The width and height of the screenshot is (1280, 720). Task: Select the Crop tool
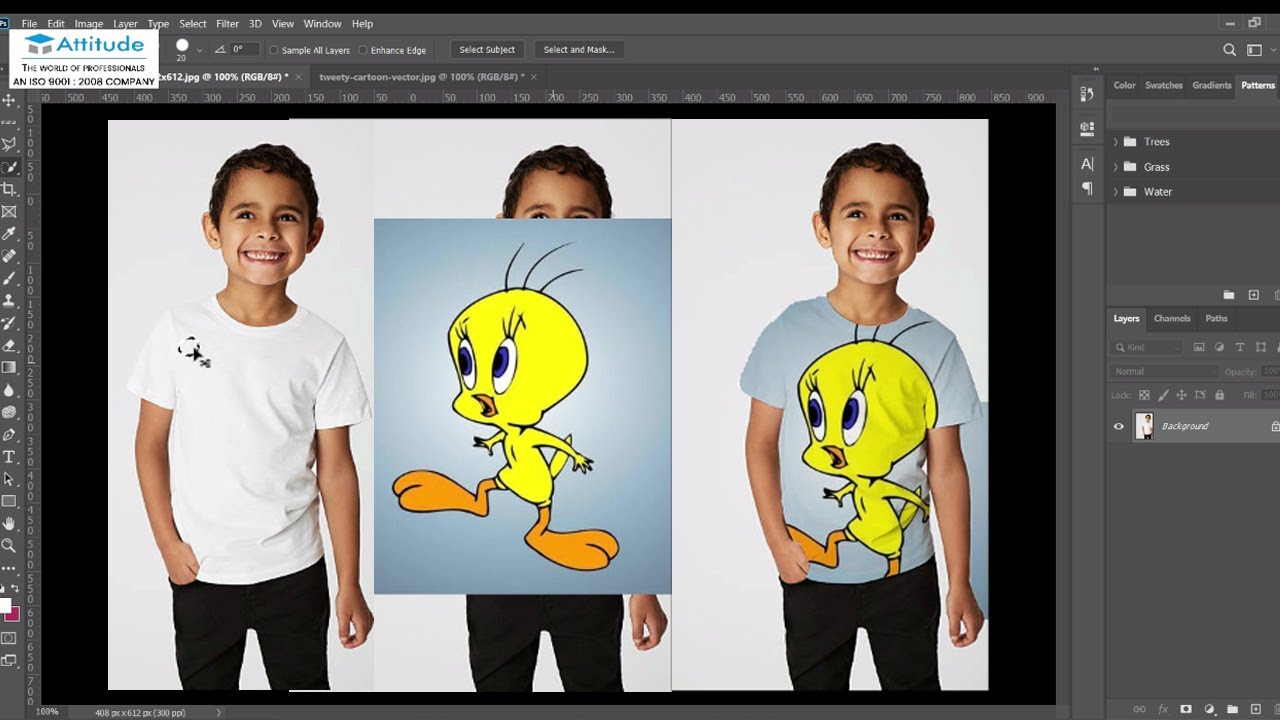(x=9, y=189)
